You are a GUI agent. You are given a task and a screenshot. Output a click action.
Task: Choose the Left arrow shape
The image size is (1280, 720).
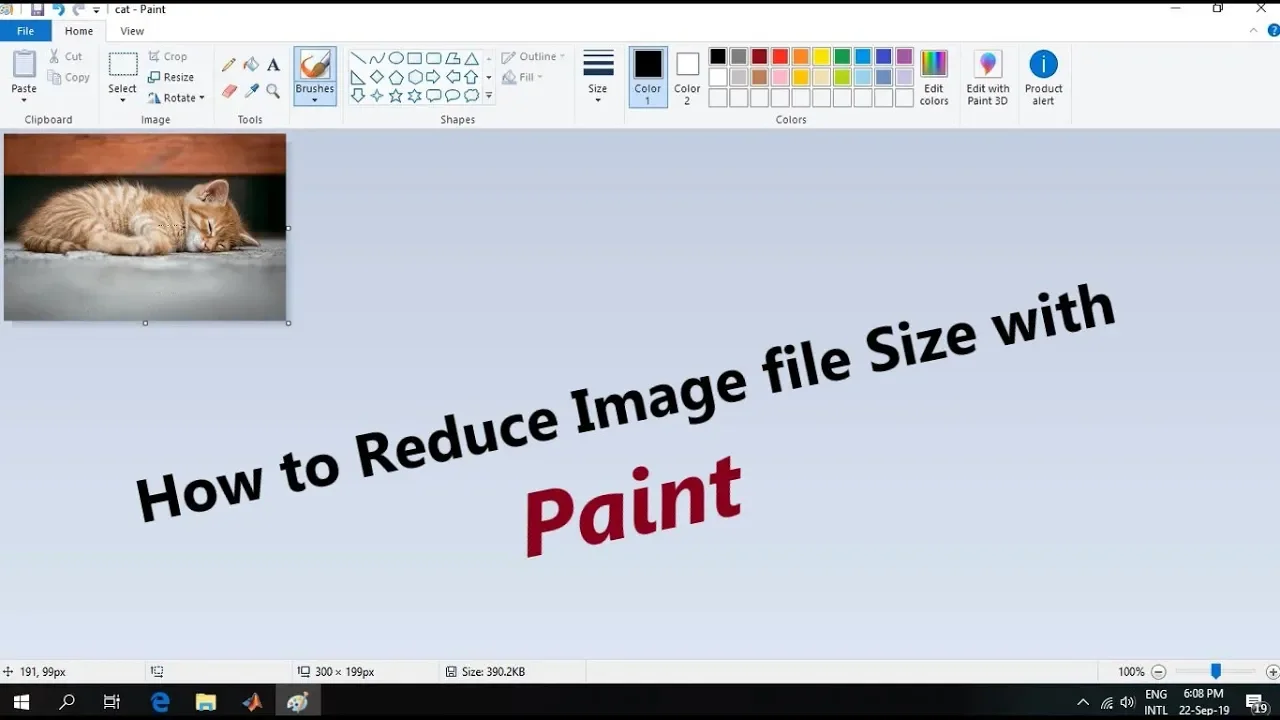point(452,77)
